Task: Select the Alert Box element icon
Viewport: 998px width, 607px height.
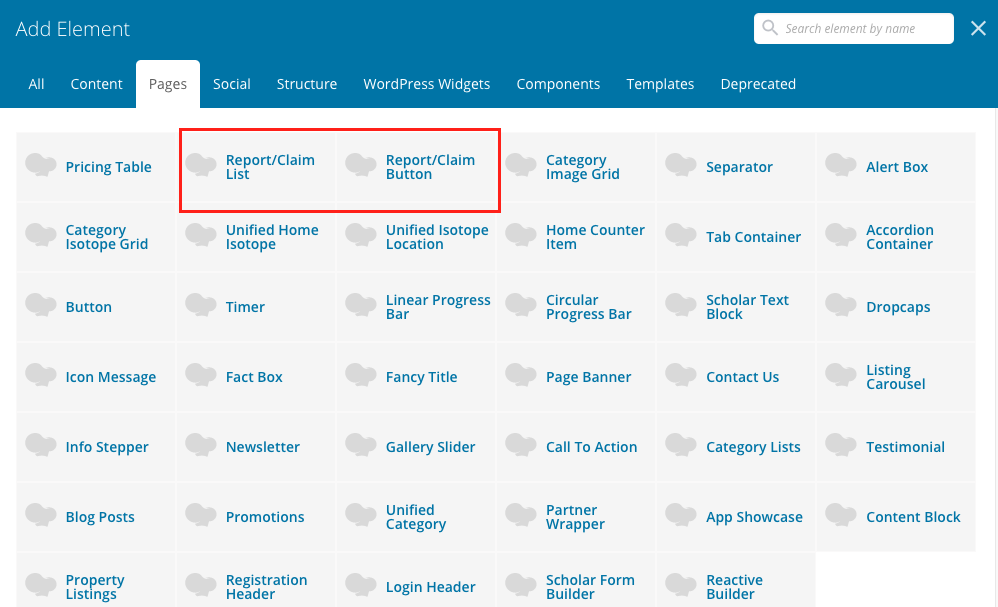Action: (841, 166)
